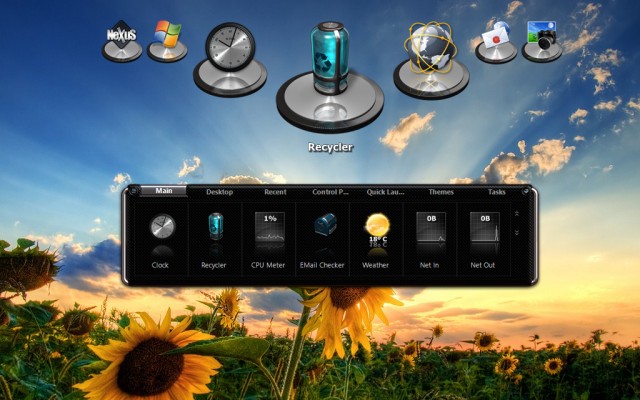
Task: Open the Weather sun icon
Action: [x=377, y=225]
